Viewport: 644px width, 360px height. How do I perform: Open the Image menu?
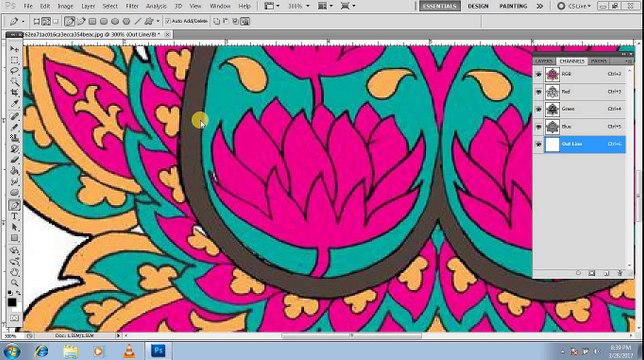coord(65,6)
